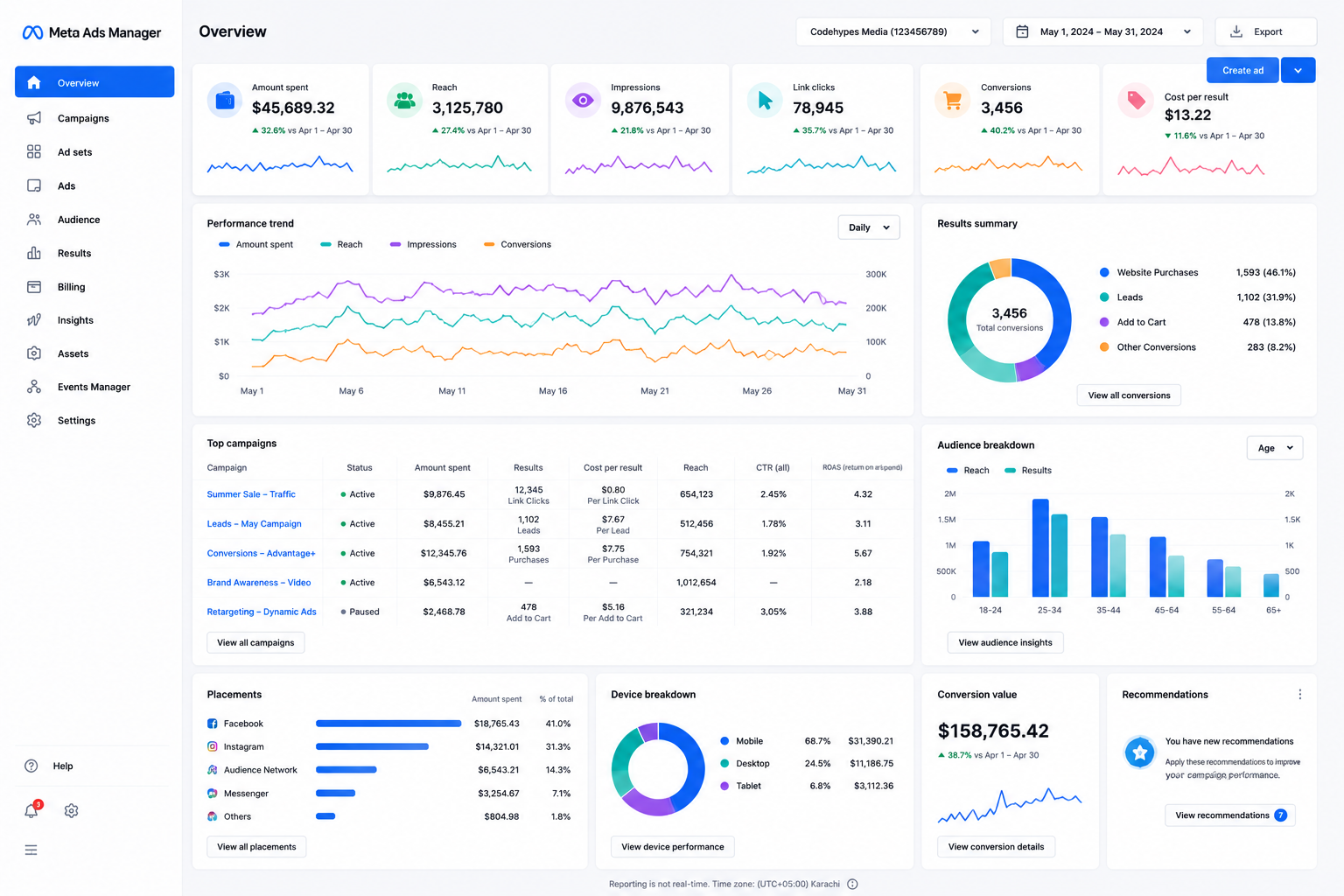
Task: Click the Settings gear icon in sidebar menu
Action: (x=34, y=420)
